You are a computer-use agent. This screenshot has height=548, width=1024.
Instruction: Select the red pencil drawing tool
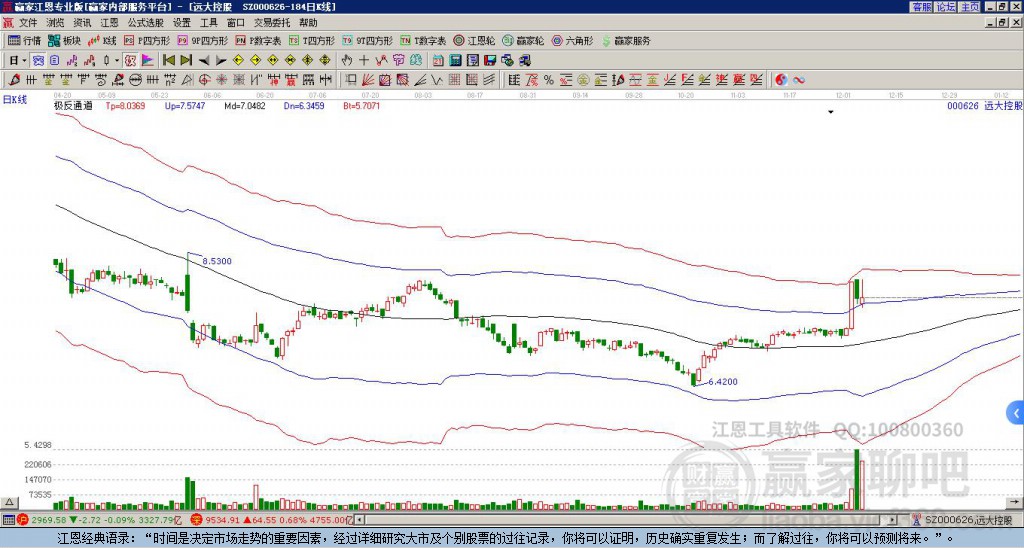(14, 80)
